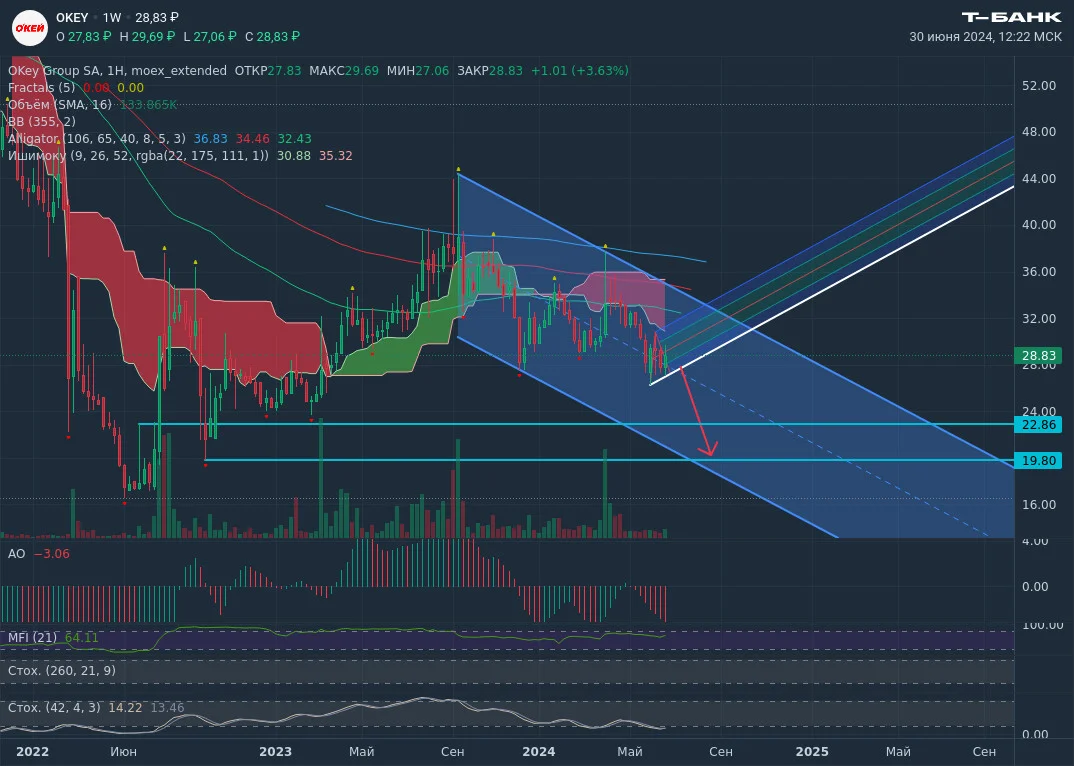Click the 16.00 price axis label
This screenshot has height=766, width=1074.
point(1039,505)
